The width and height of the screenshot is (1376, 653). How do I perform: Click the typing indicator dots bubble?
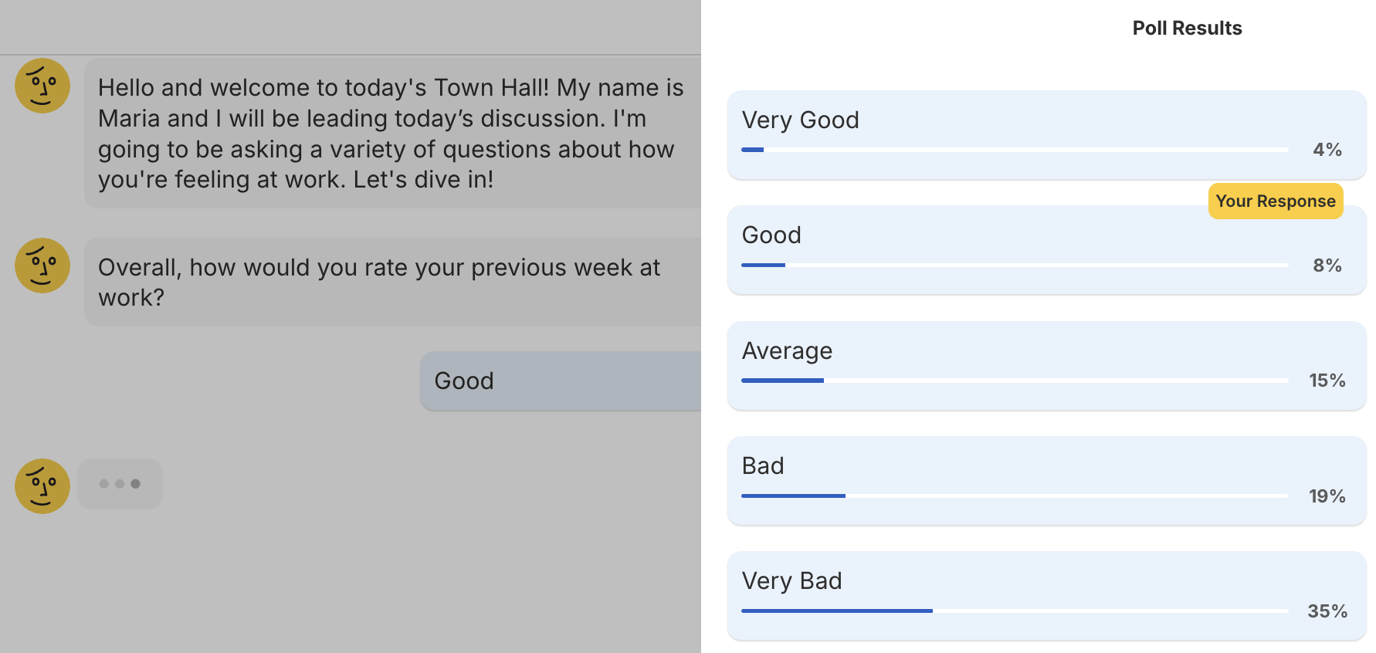point(120,483)
